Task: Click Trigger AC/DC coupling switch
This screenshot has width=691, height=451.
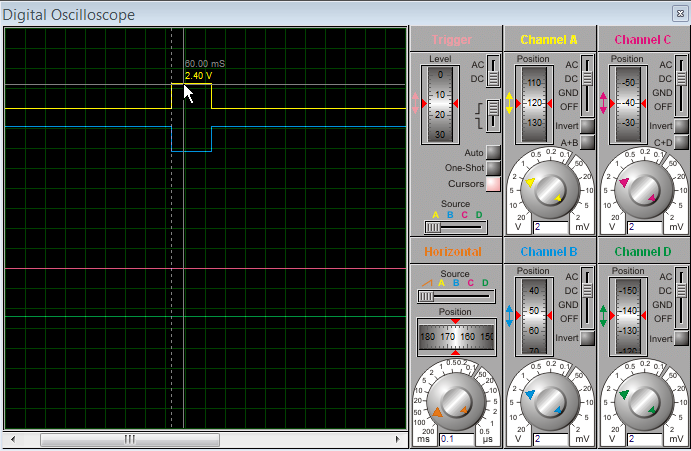Action: (x=493, y=71)
